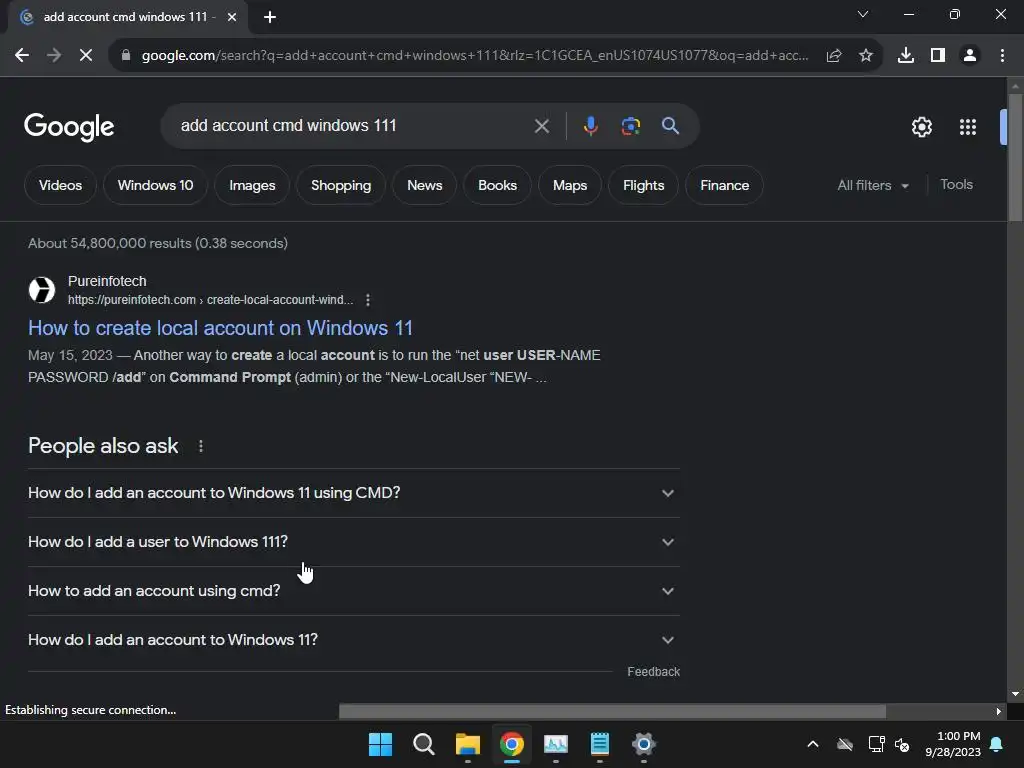Open File Explorer from taskbar
1024x768 pixels.
468,744
